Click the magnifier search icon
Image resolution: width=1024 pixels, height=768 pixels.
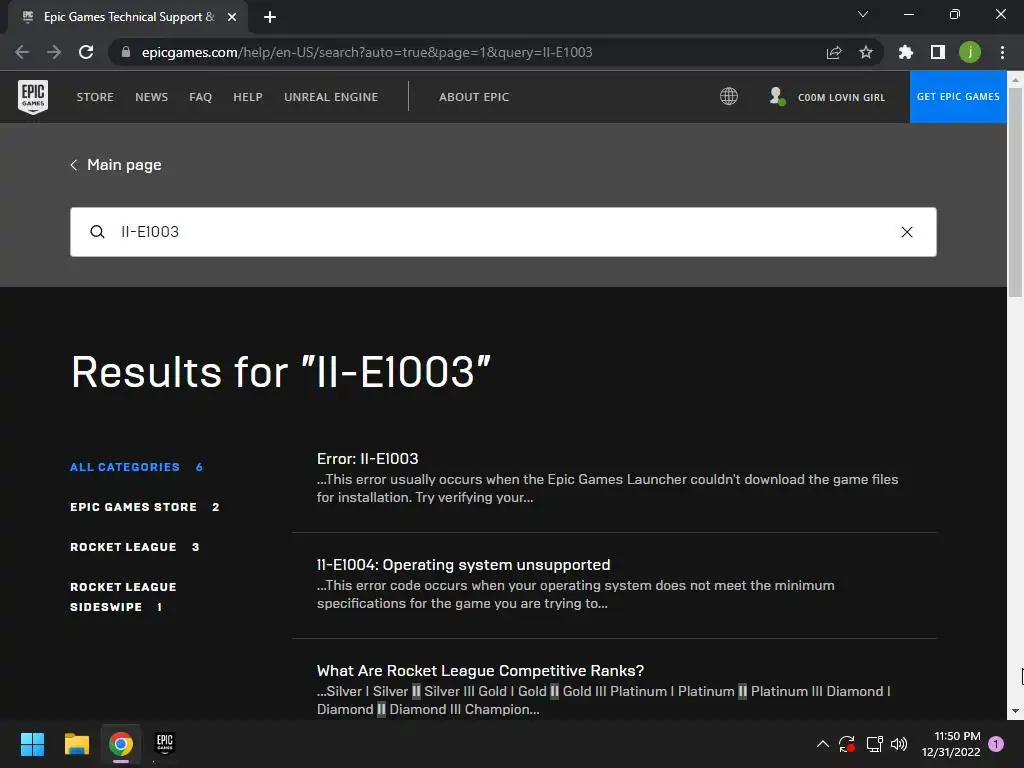click(97, 232)
